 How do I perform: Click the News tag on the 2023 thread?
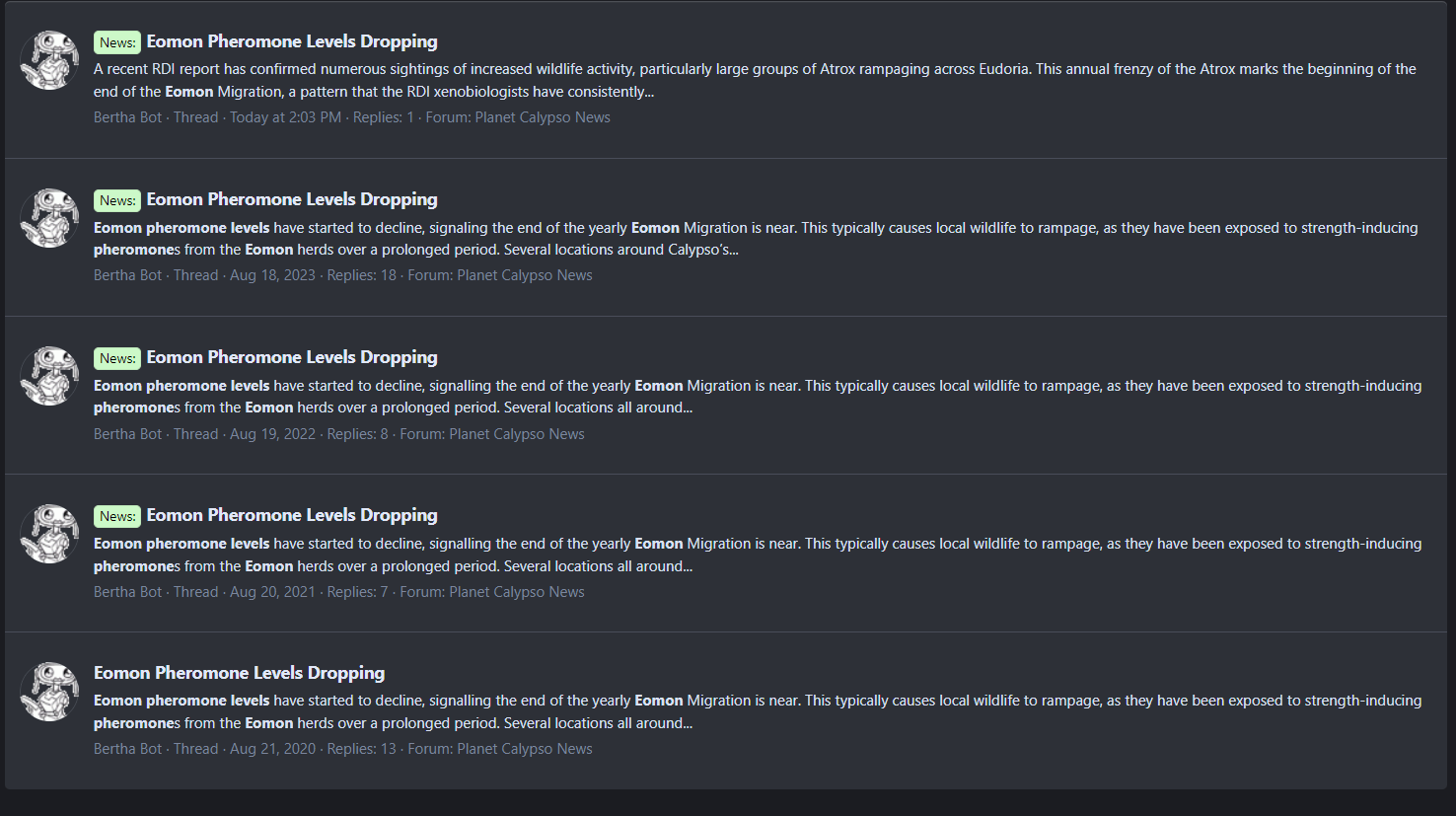coord(117,200)
